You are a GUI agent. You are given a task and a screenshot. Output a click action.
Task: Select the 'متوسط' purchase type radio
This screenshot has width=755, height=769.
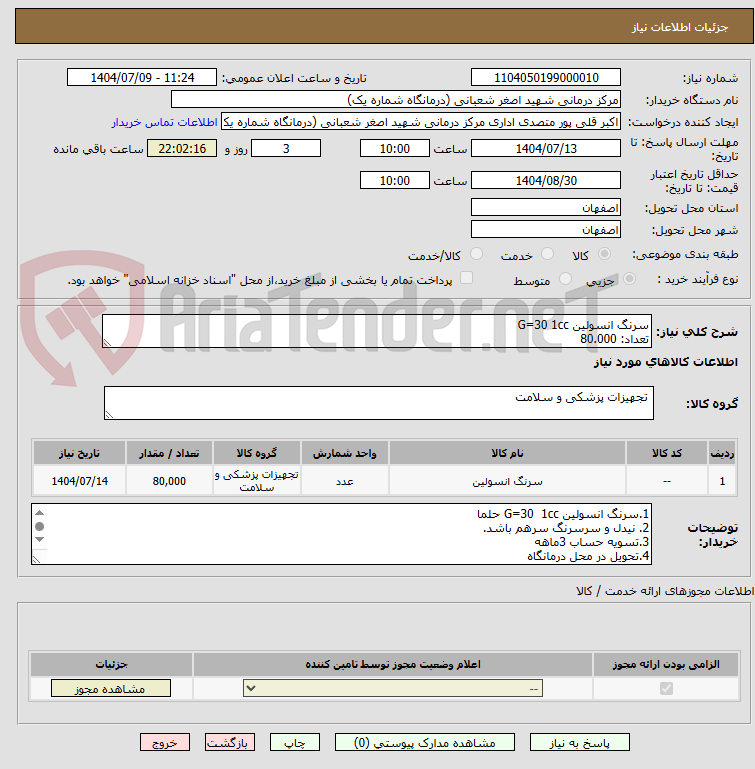[565, 279]
